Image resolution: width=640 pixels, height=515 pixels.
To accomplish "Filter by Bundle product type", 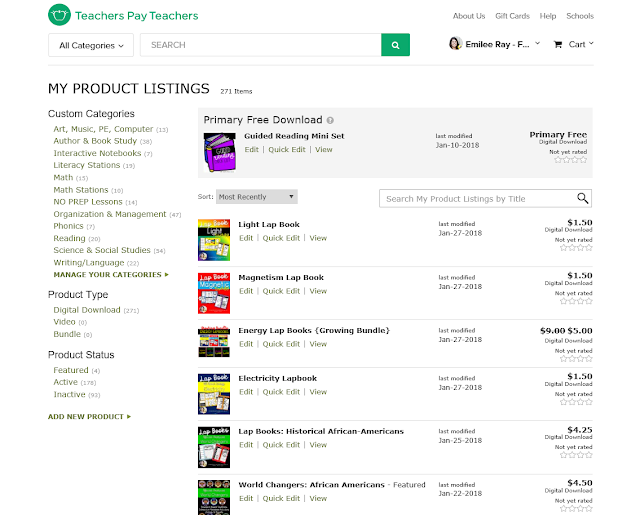I will click(x=67, y=334).
